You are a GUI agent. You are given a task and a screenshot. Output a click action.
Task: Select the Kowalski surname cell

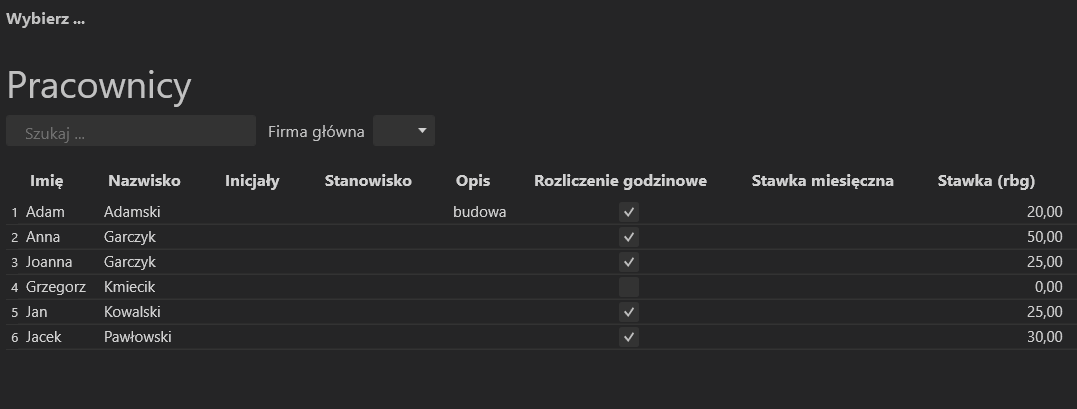point(133,312)
